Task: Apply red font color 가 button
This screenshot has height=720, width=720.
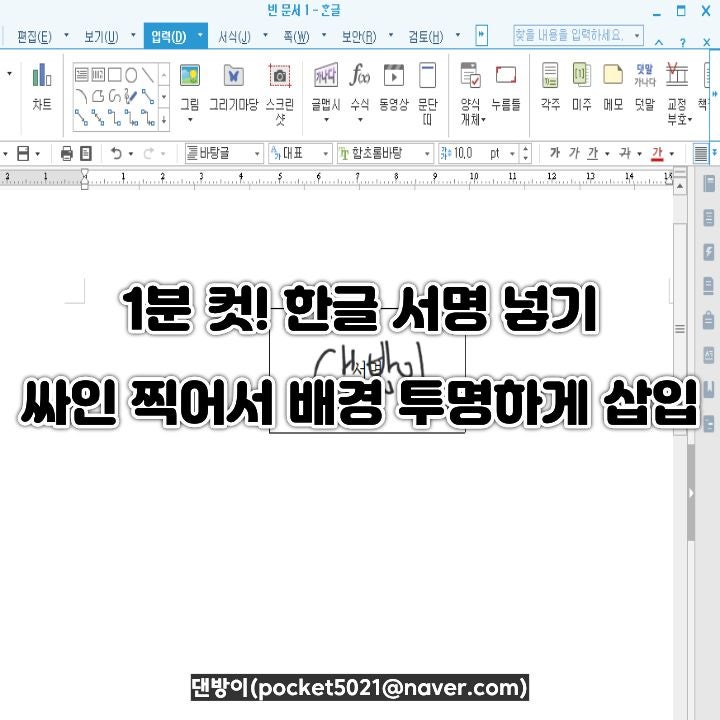Action: coord(658,153)
